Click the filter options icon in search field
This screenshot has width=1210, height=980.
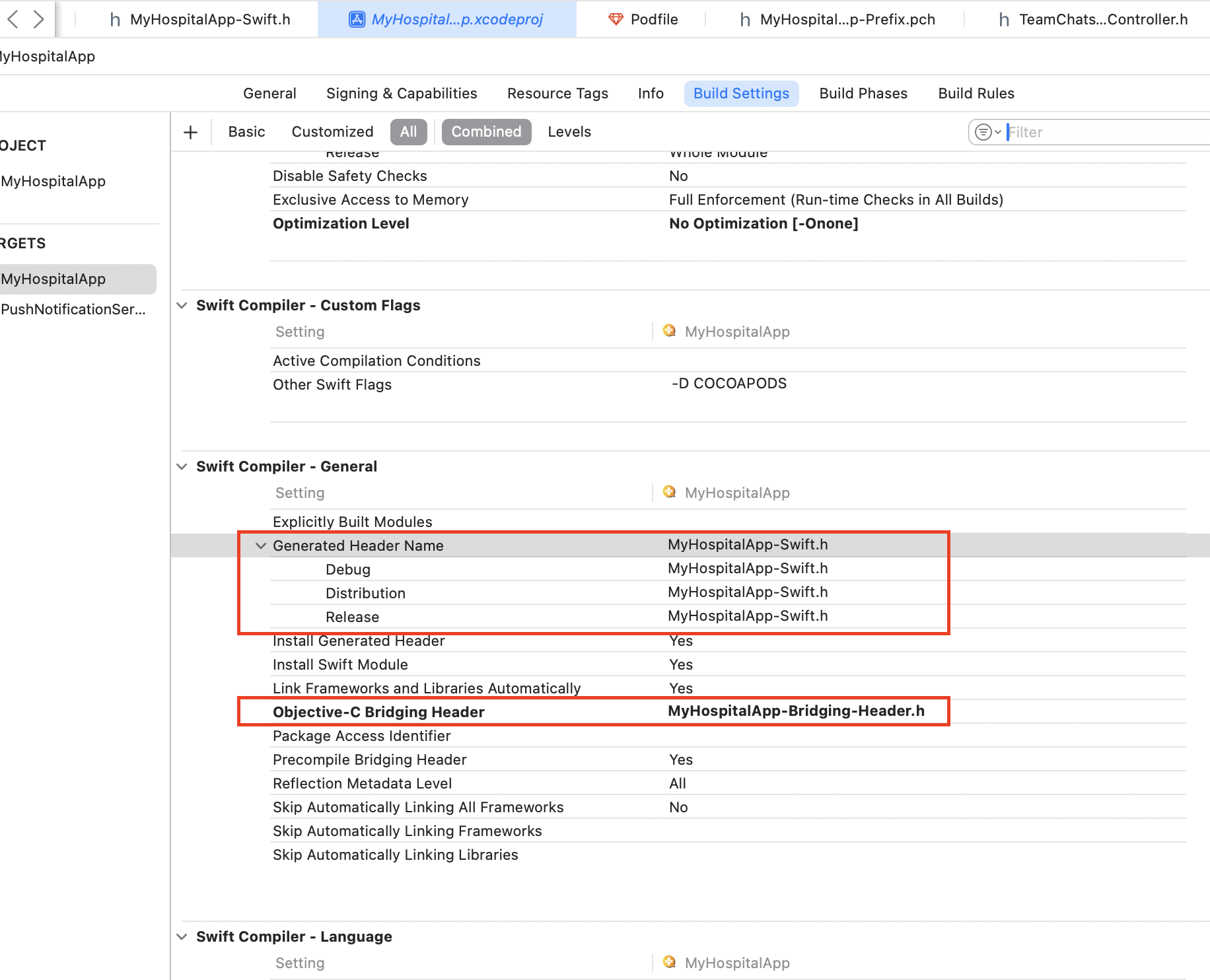(987, 132)
